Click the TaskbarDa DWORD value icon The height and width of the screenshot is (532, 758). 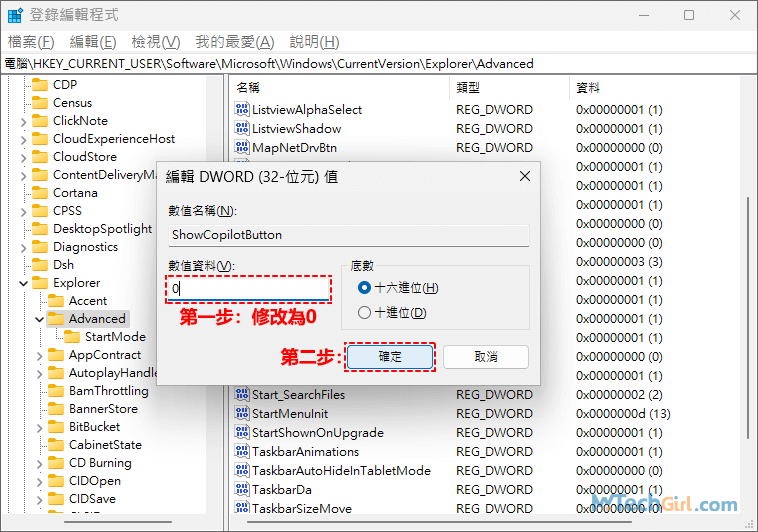pos(242,489)
